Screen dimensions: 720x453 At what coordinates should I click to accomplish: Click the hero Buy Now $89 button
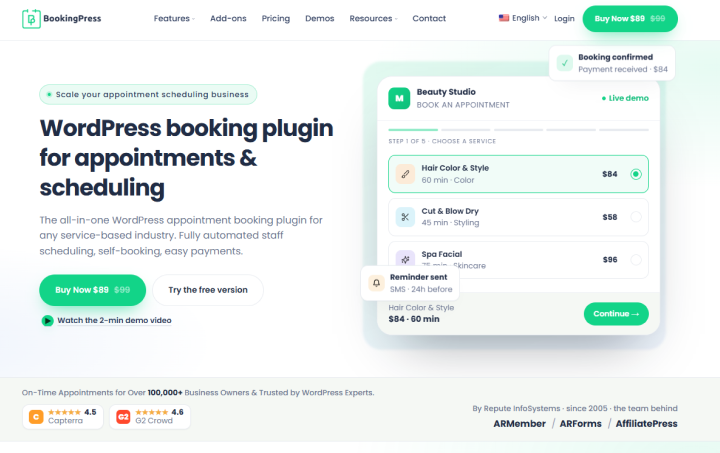(92, 290)
